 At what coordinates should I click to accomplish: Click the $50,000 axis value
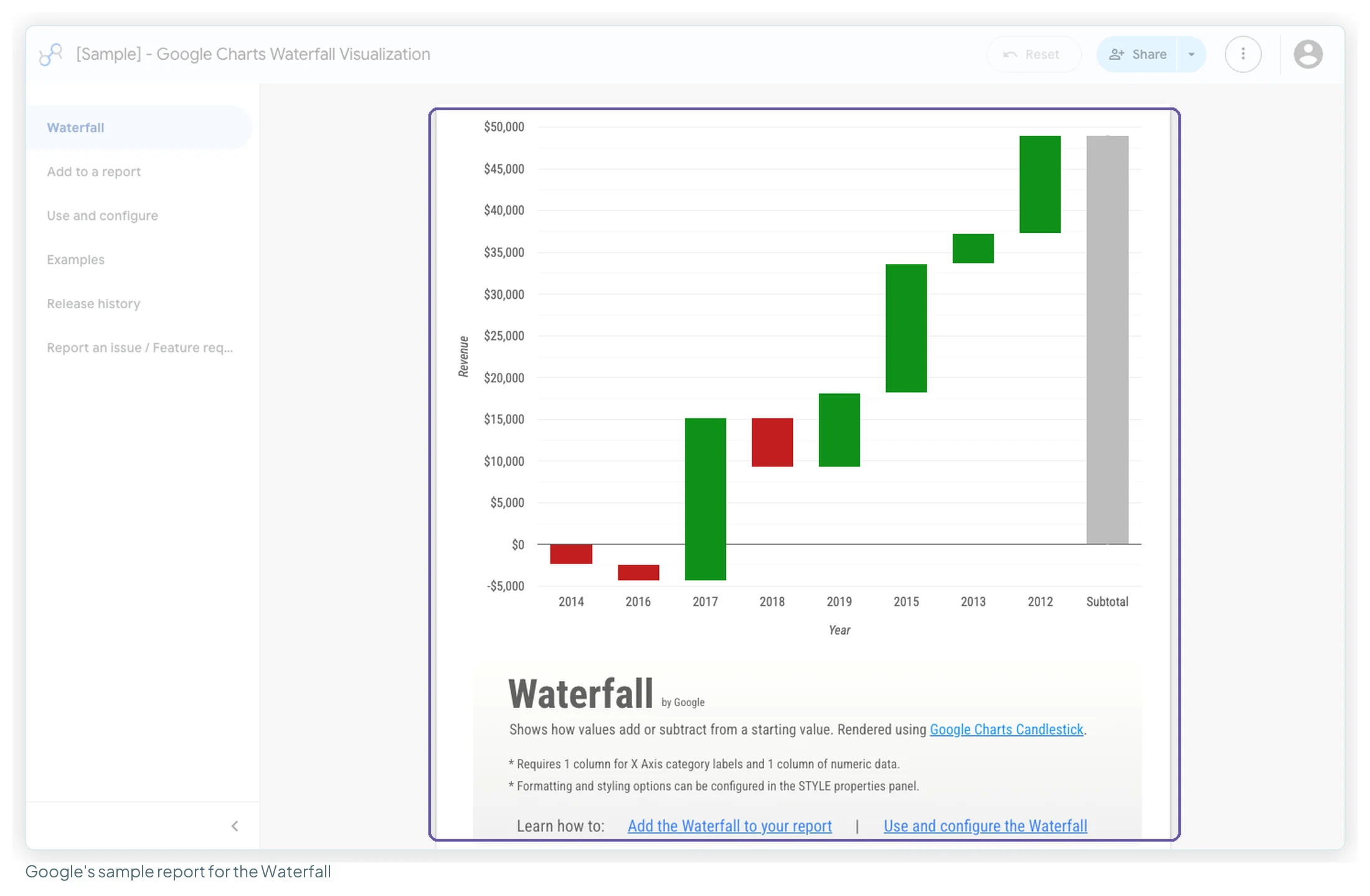(504, 127)
